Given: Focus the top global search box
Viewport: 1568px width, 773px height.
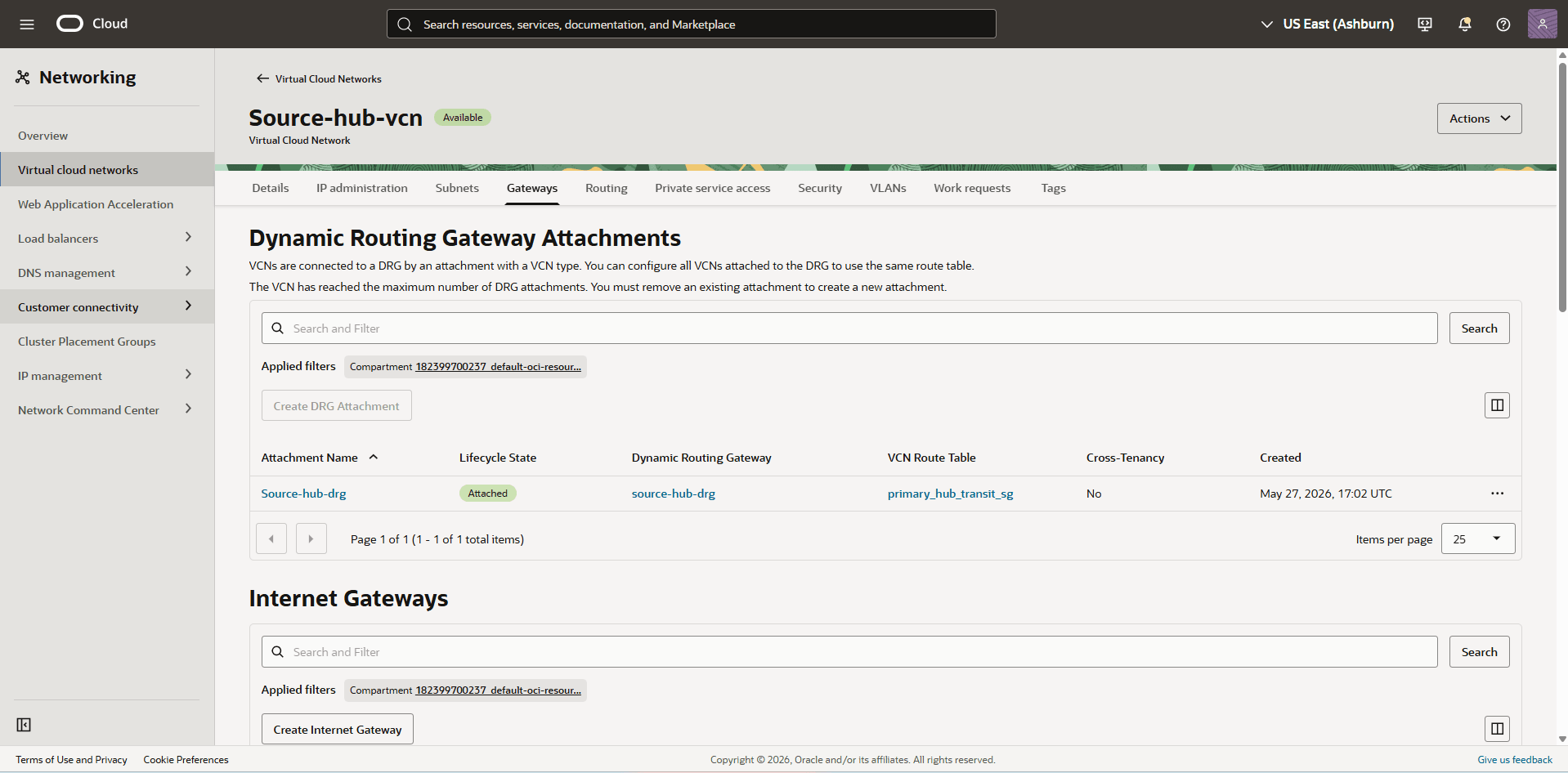Looking at the screenshot, I should click(x=691, y=25).
